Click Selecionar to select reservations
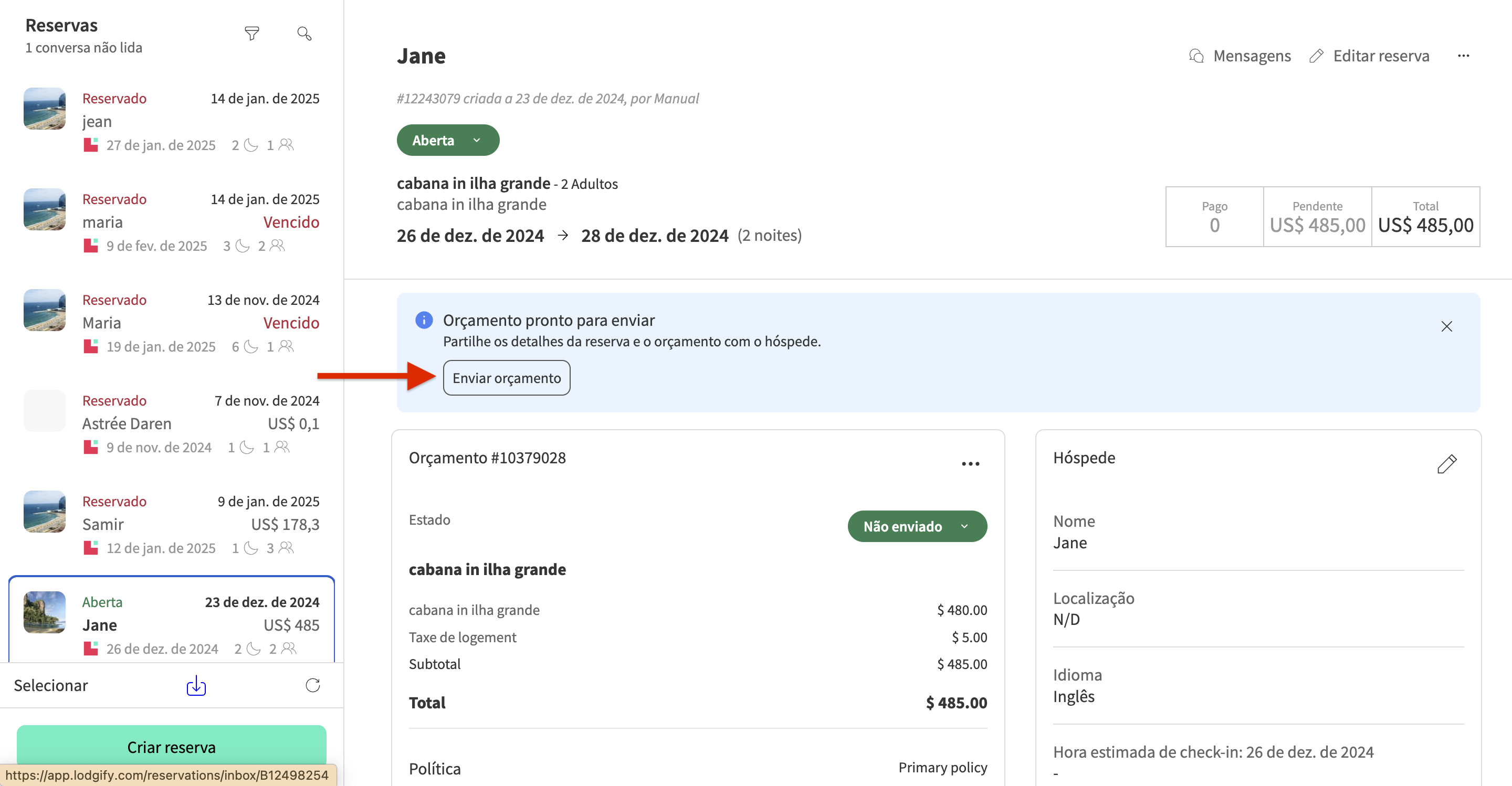The width and height of the screenshot is (1512, 786). 51,685
